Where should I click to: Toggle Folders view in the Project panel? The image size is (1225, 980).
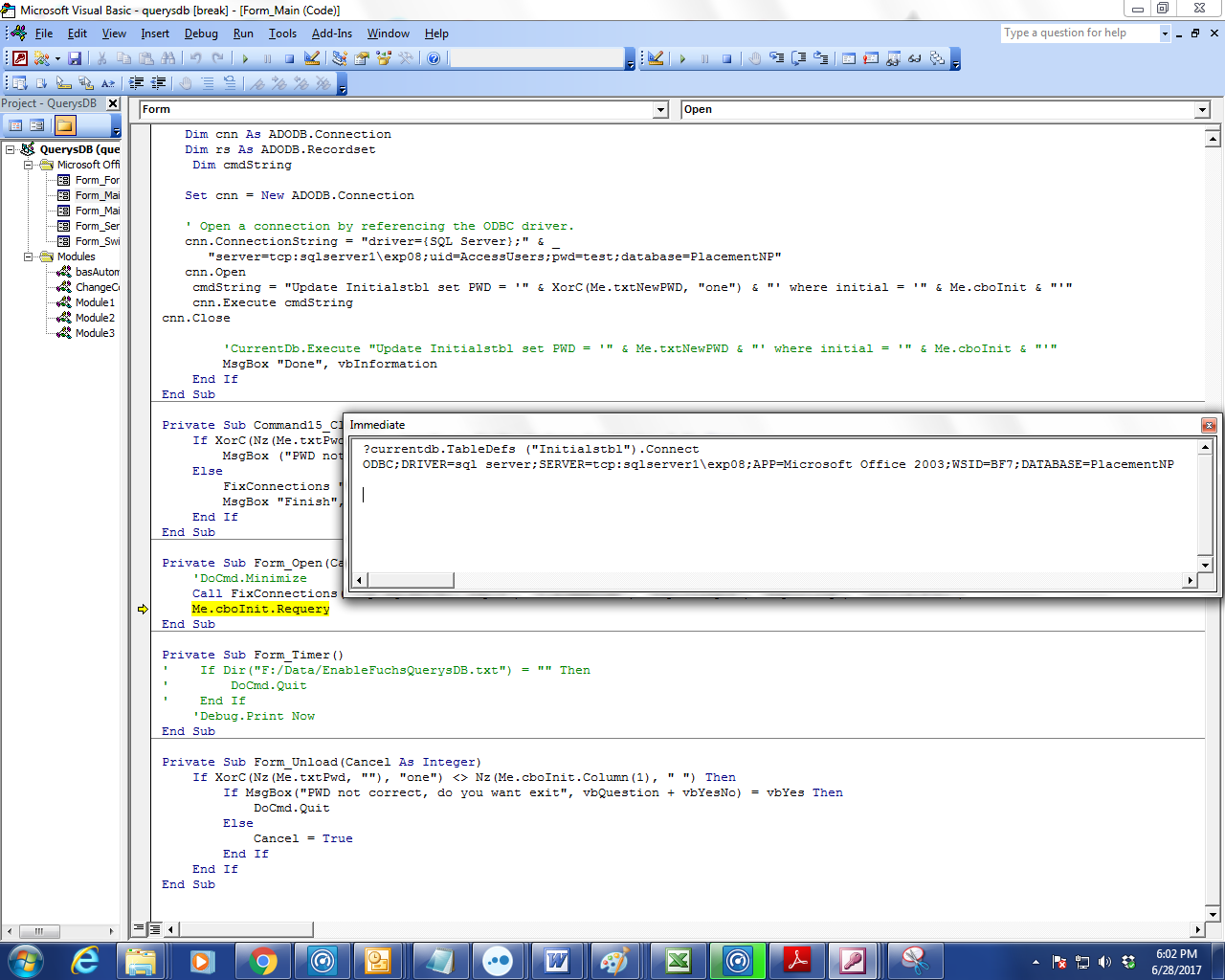(65, 125)
